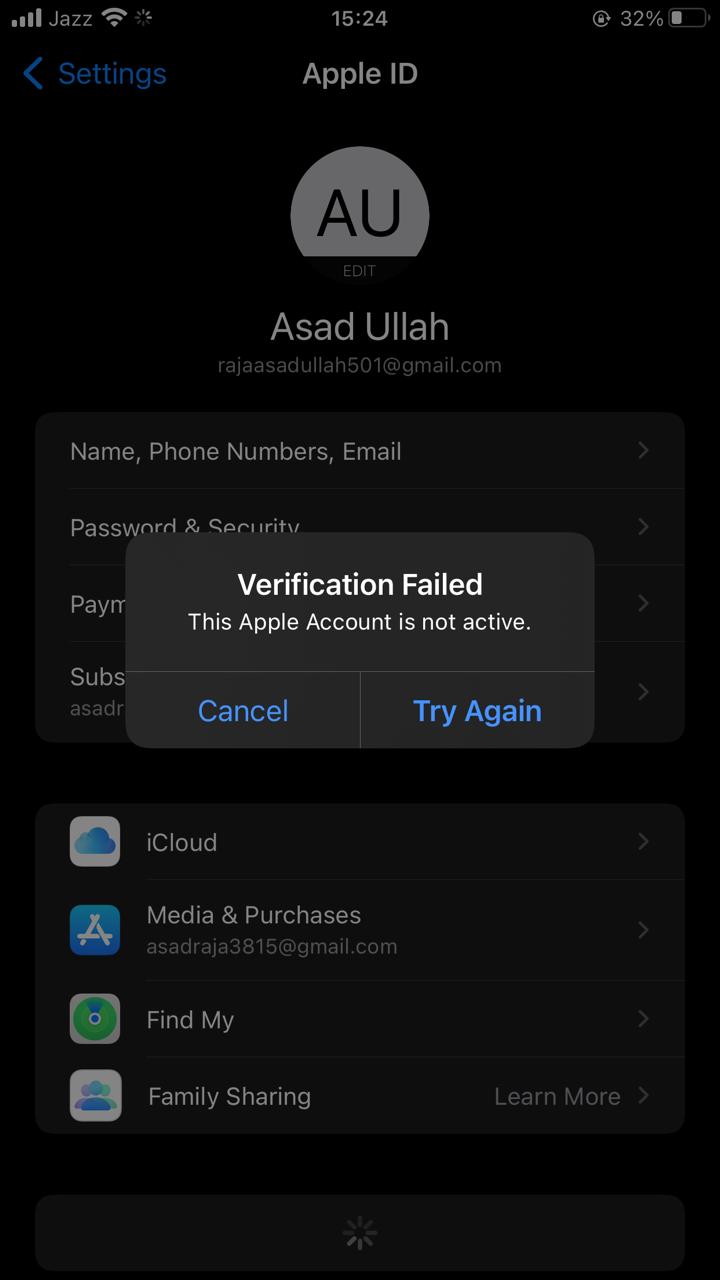Tap the iCloud cloud icon
The height and width of the screenshot is (1280, 720).
pyautogui.click(x=95, y=841)
